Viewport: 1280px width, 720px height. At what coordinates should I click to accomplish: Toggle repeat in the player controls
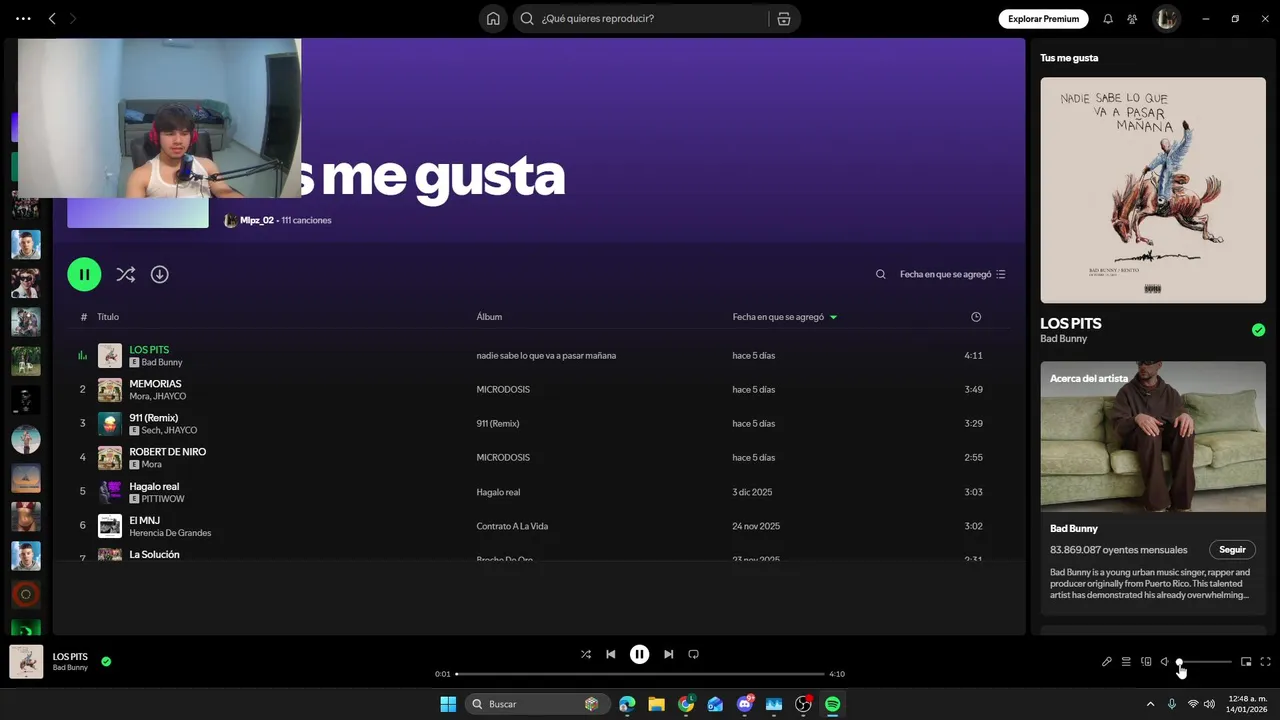click(693, 654)
